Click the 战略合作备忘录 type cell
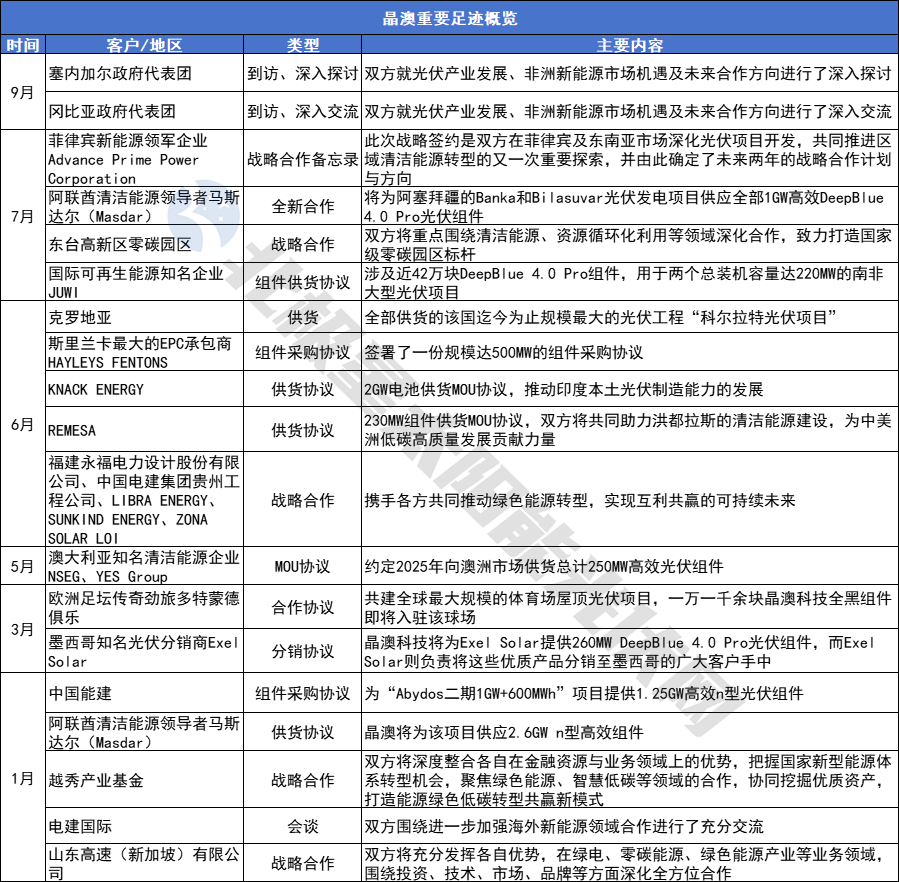This screenshot has height=882, width=899. [303, 158]
